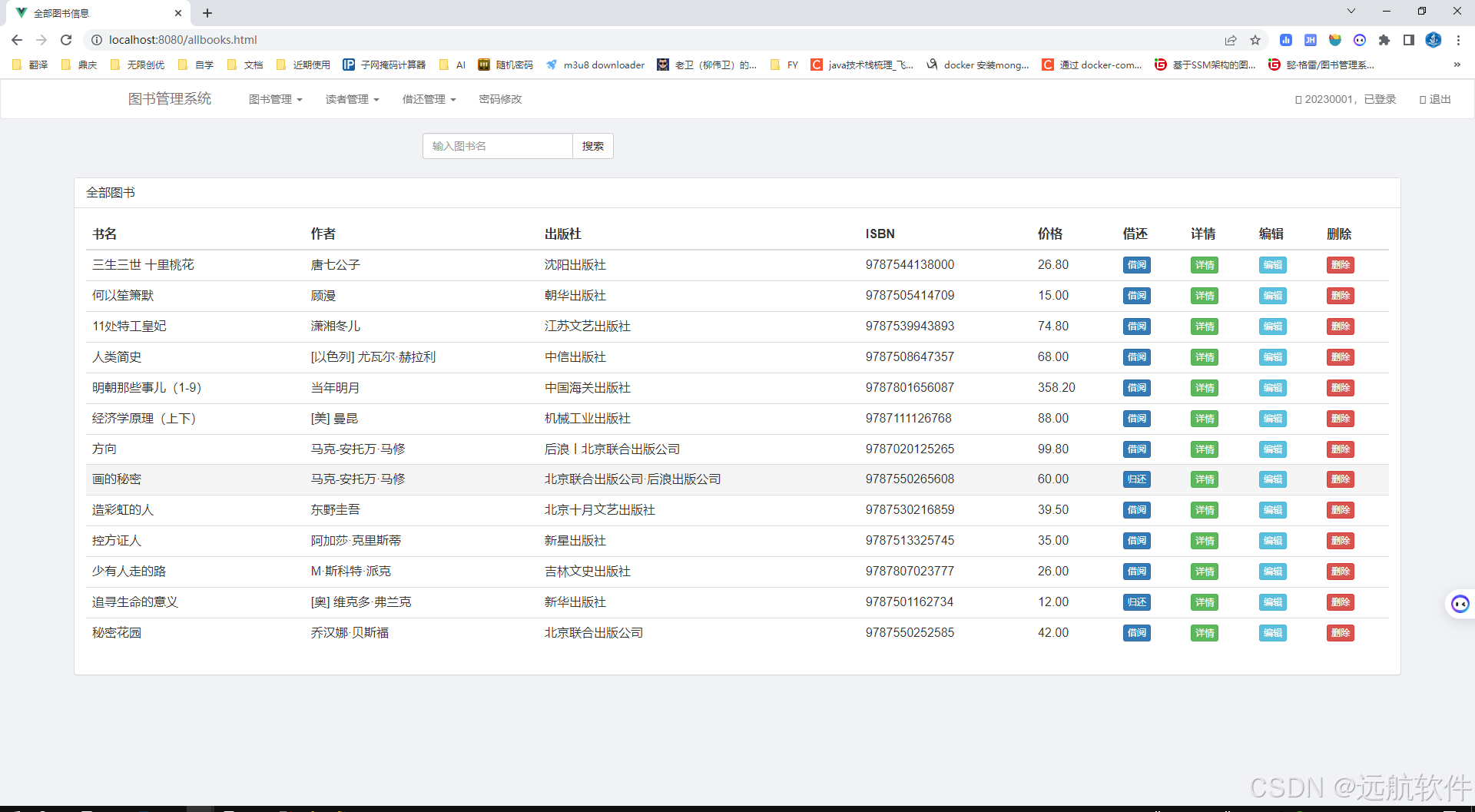This screenshot has width=1475, height=812.
Task: Click the 随机密码 bookmark icon
Action: (485, 65)
